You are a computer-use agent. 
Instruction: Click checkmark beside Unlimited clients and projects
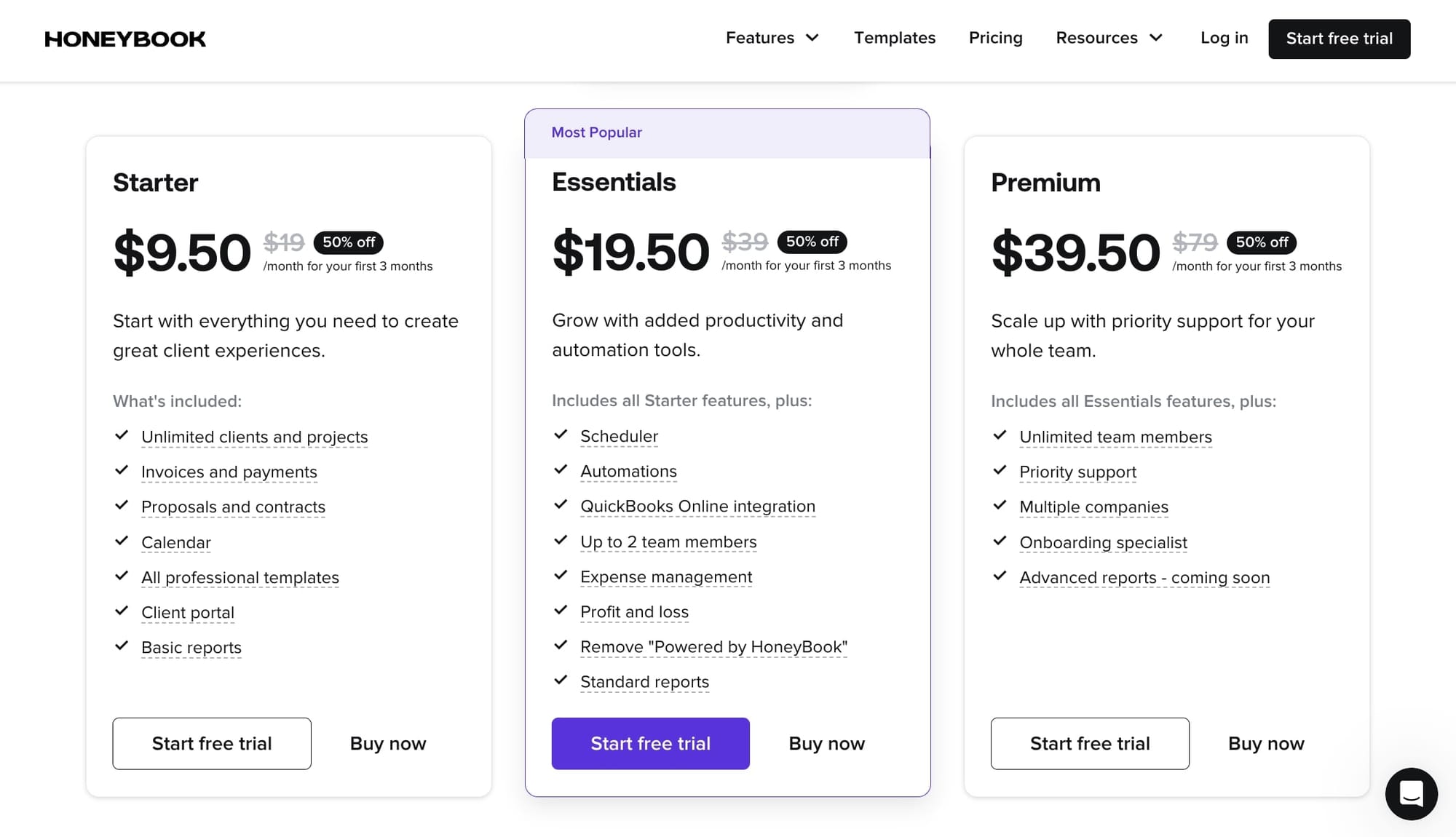click(x=122, y=435)
